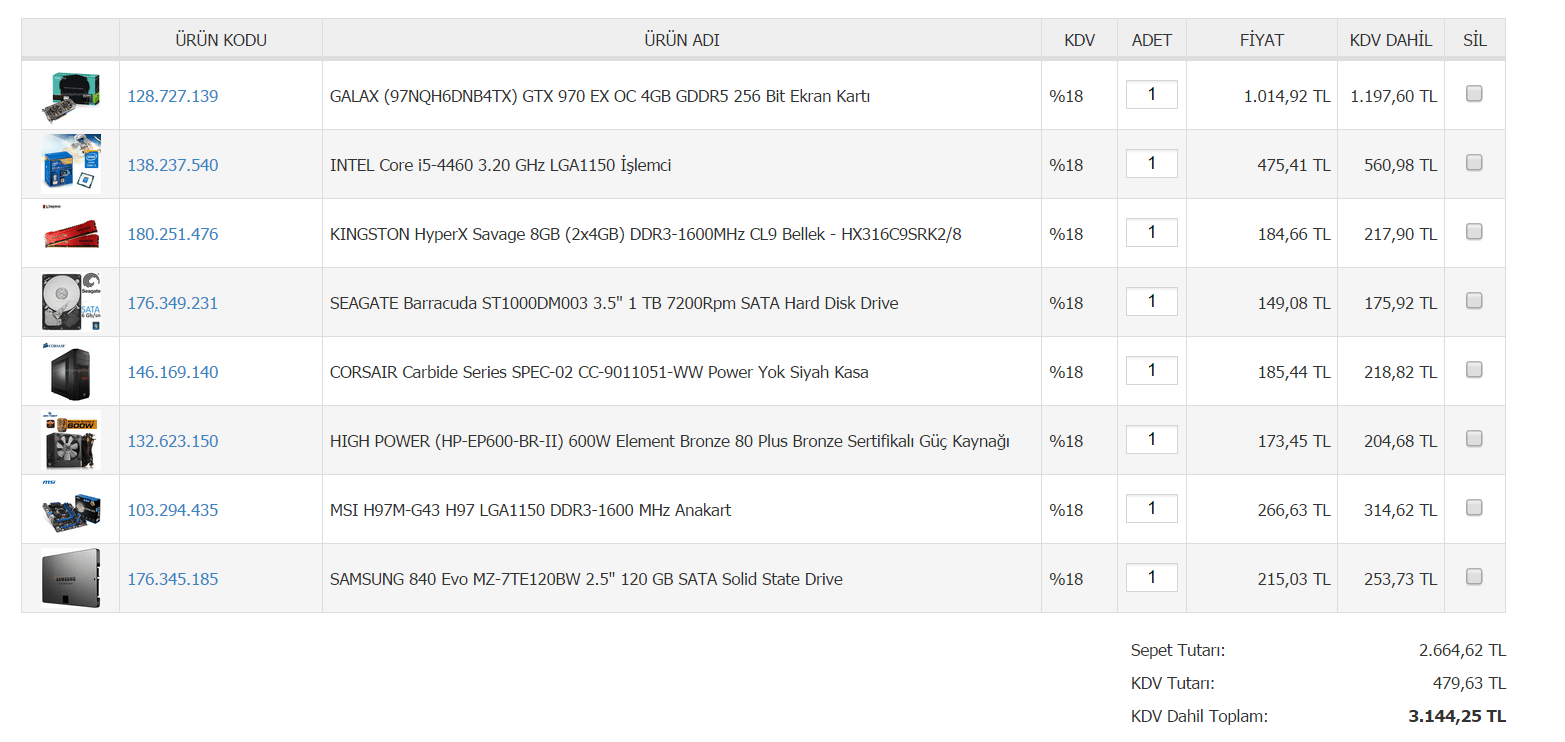This screenshot has width=1565, height=742.
Task: Open the Samsung 840 Evo SSD thumbnail
Action: [71, 578]
